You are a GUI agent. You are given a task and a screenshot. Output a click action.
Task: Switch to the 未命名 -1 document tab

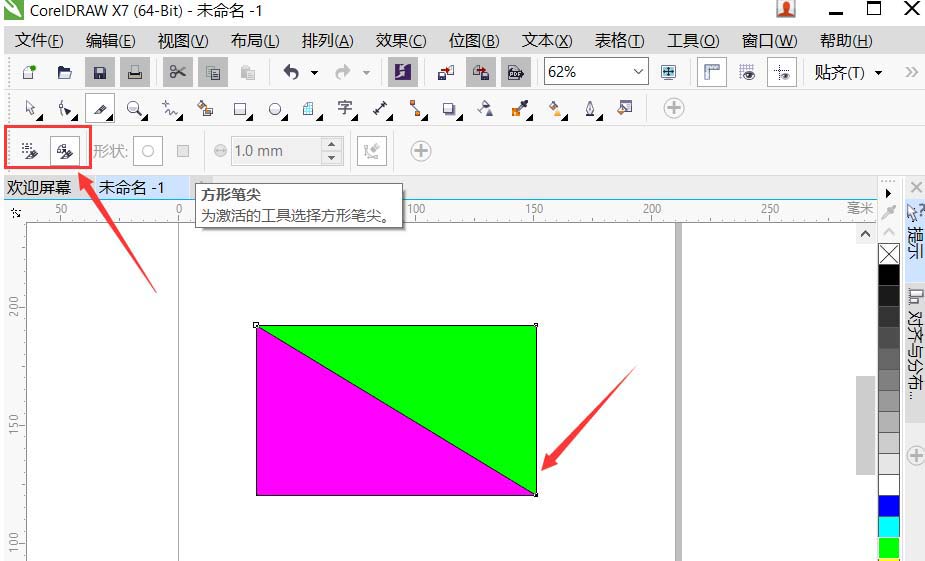click(x=131, y=188)
